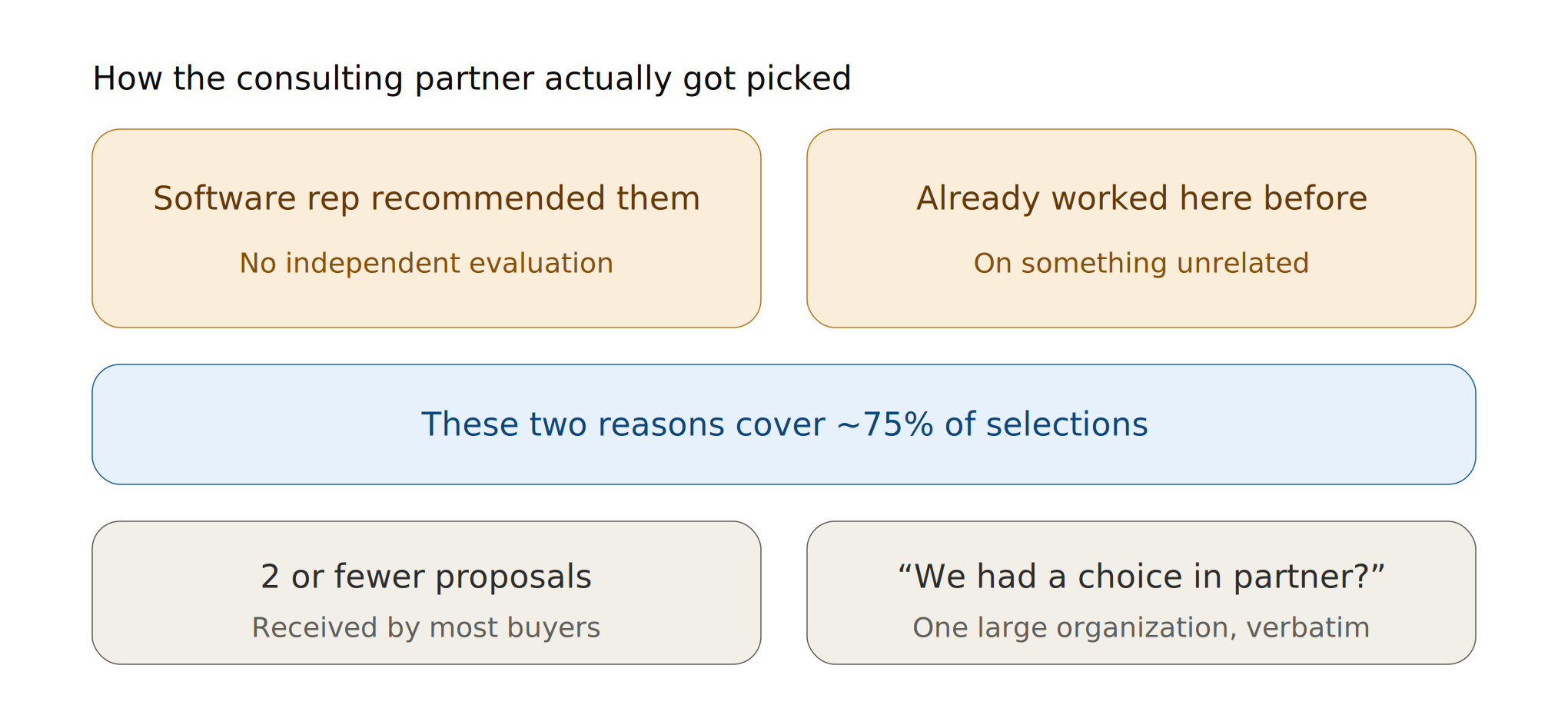Select the '2 or fewer proposals' box
1568x715 pixels.
tap(427, 593)
